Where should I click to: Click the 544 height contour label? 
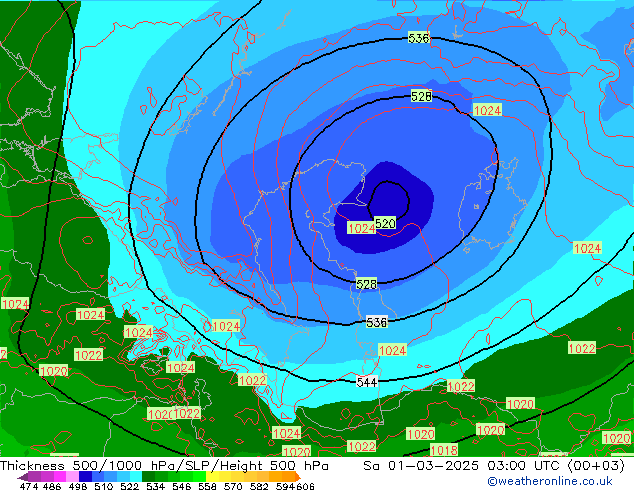[367, 382]
